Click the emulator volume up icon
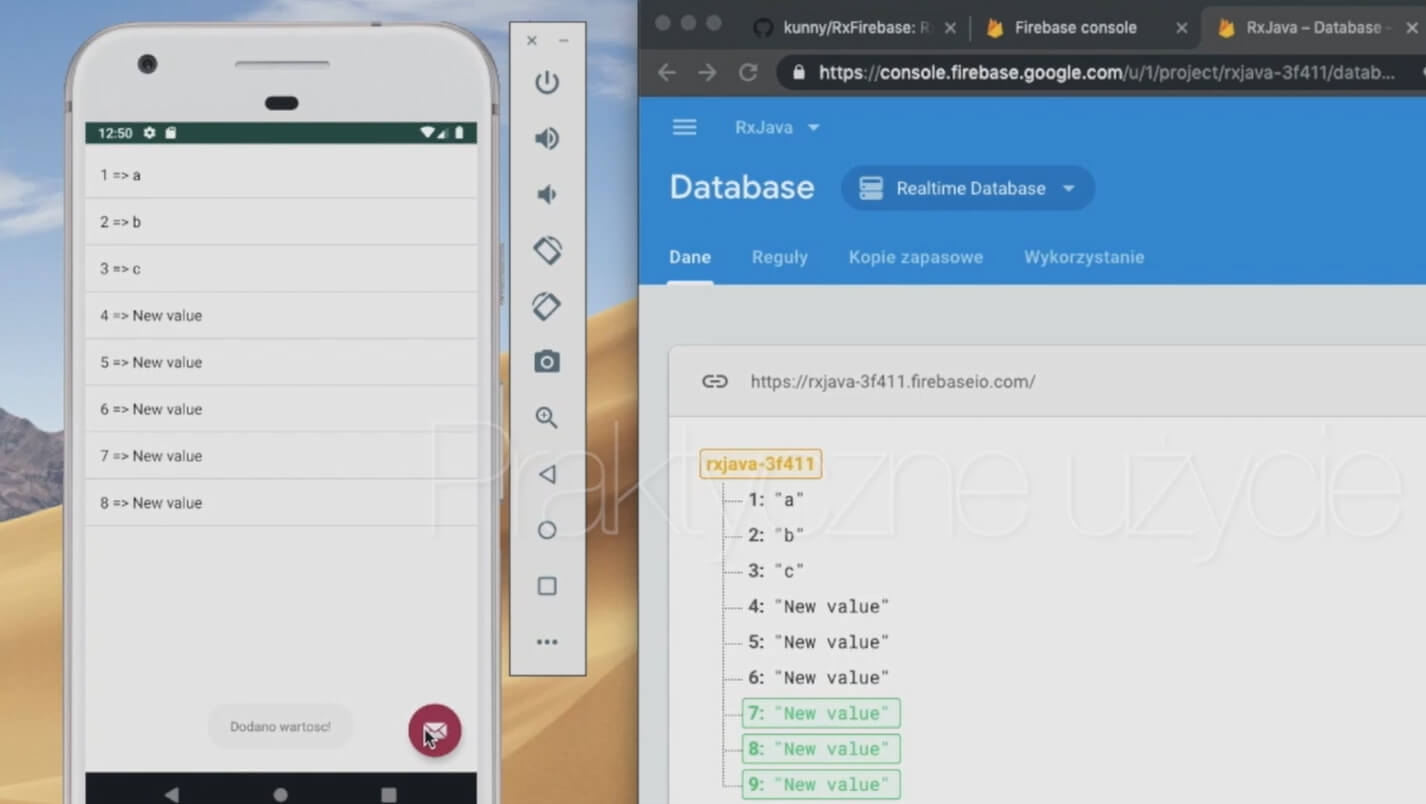1426x804 pixels. coord(547,138)
